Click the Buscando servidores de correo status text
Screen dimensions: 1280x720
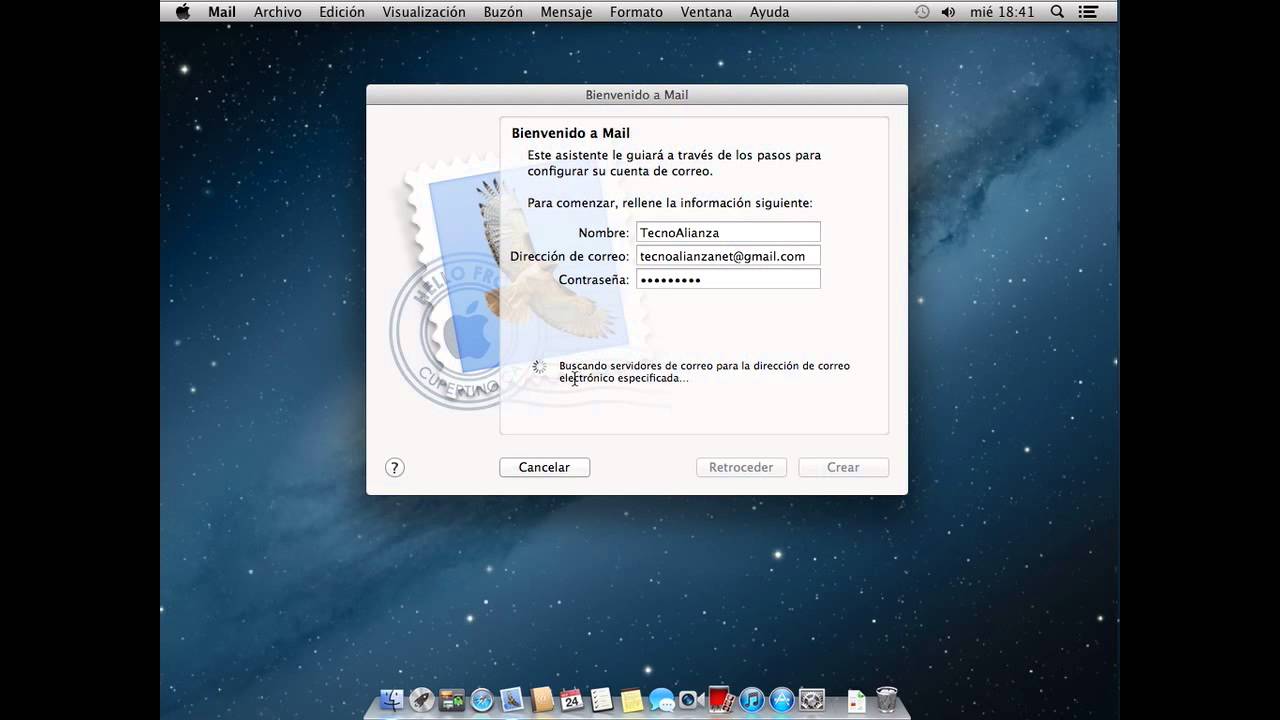704,372
